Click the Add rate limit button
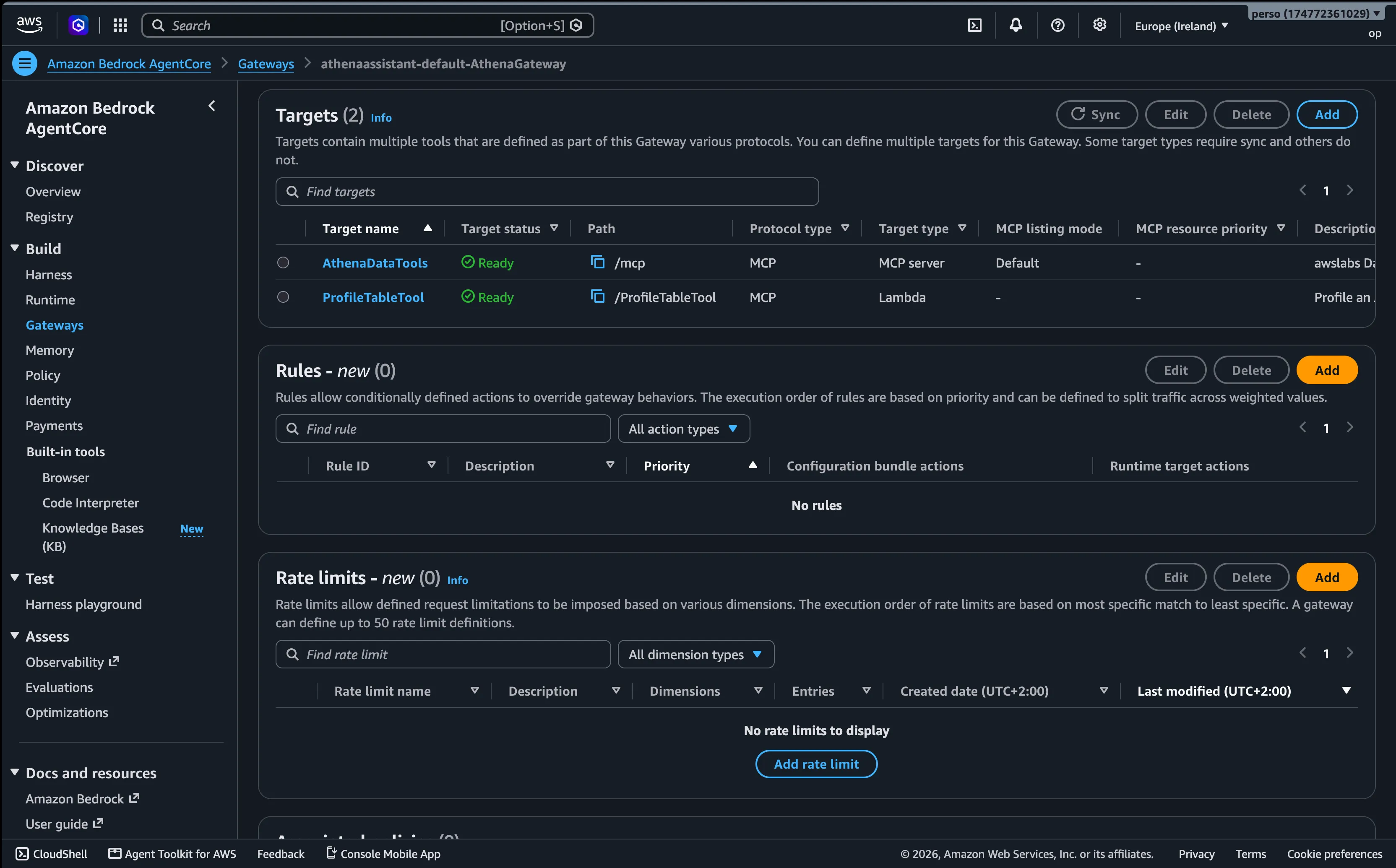 (x=816, y=764)
